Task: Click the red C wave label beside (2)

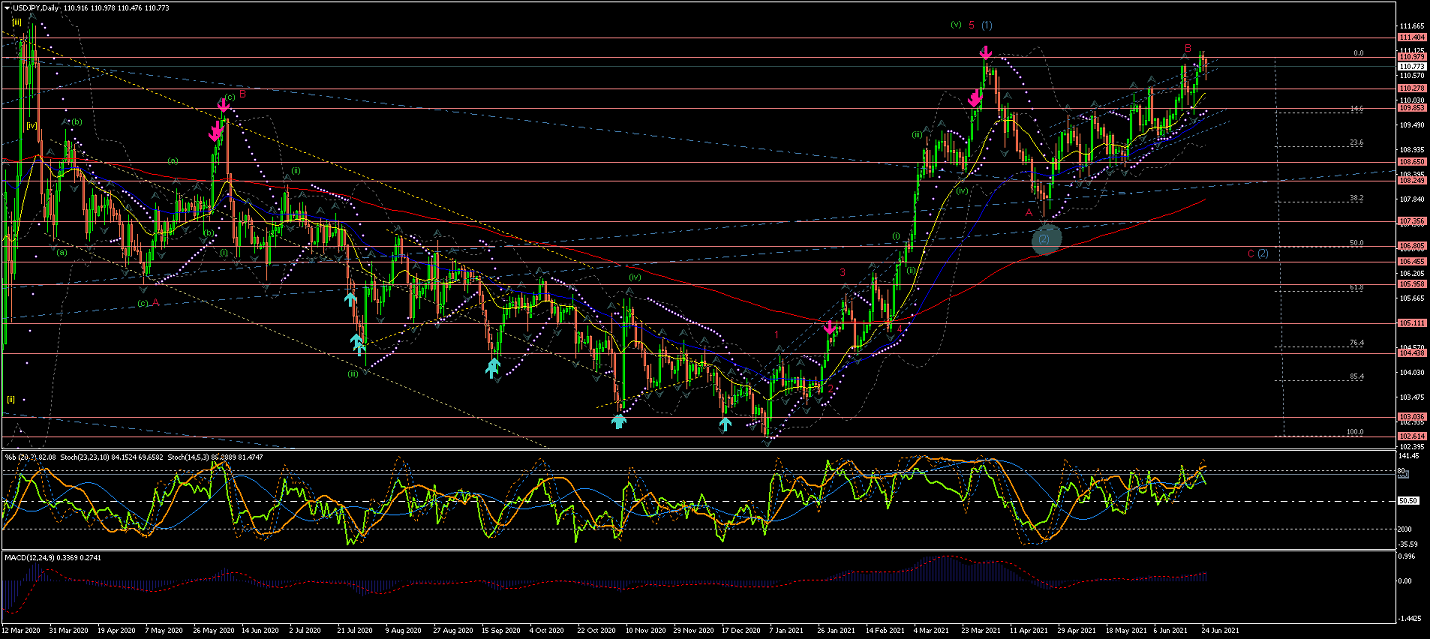Action: [x=1250, y=253]
